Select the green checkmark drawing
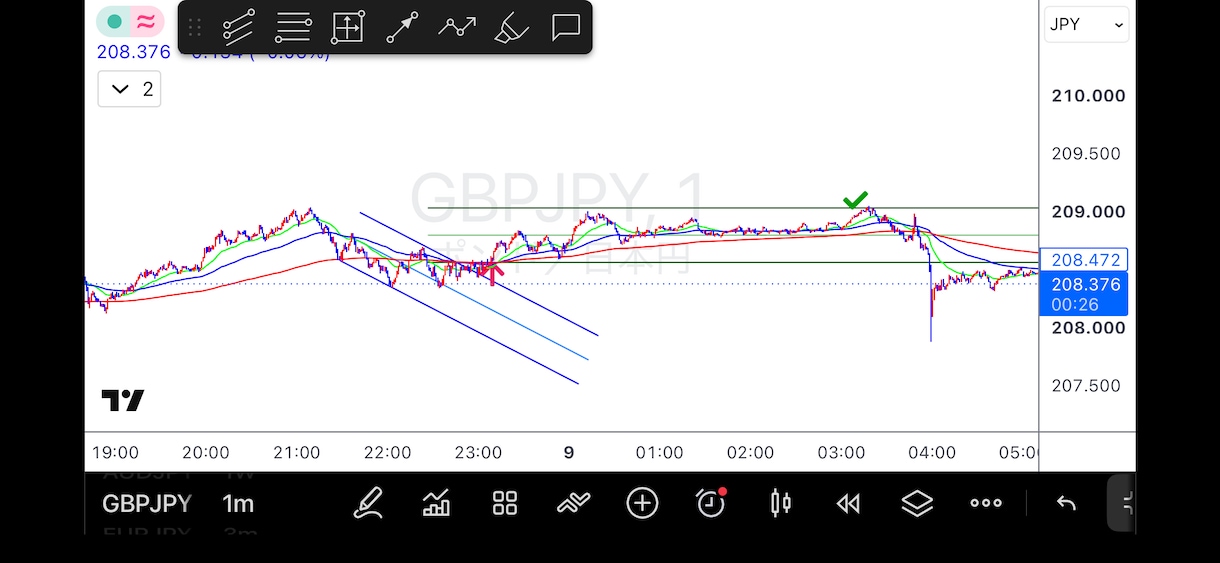The width and height of the screenshot is (1220, 563). point(855,201)
